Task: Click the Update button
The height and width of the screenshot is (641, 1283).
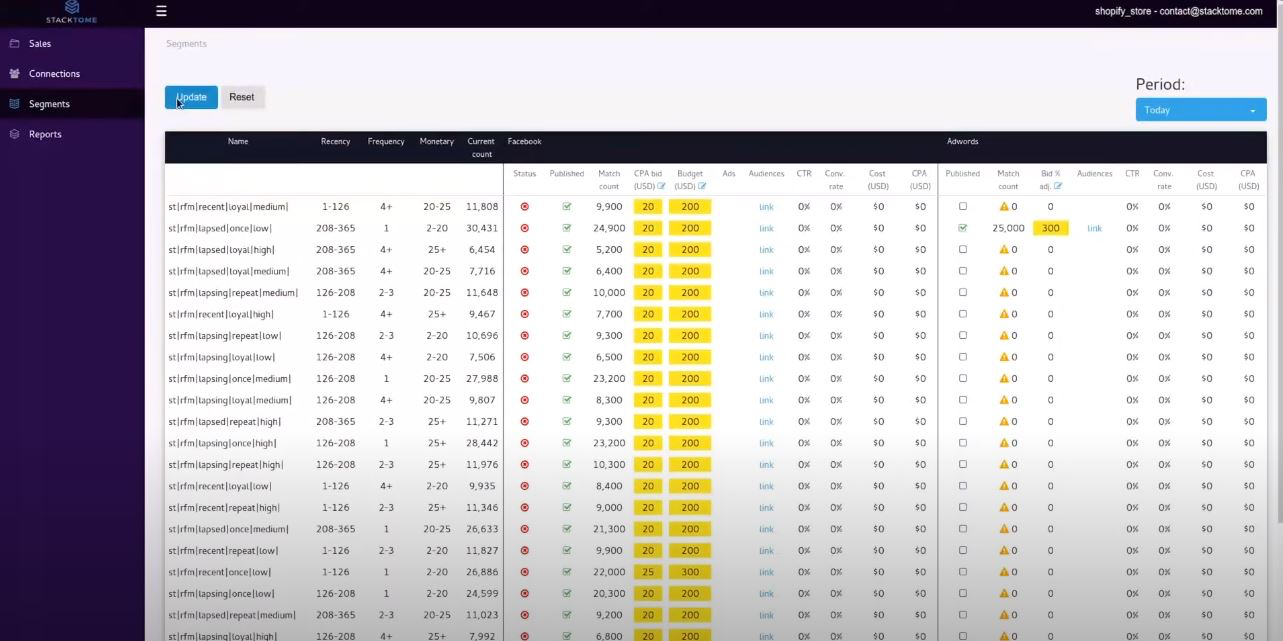Action: (191, 97)
